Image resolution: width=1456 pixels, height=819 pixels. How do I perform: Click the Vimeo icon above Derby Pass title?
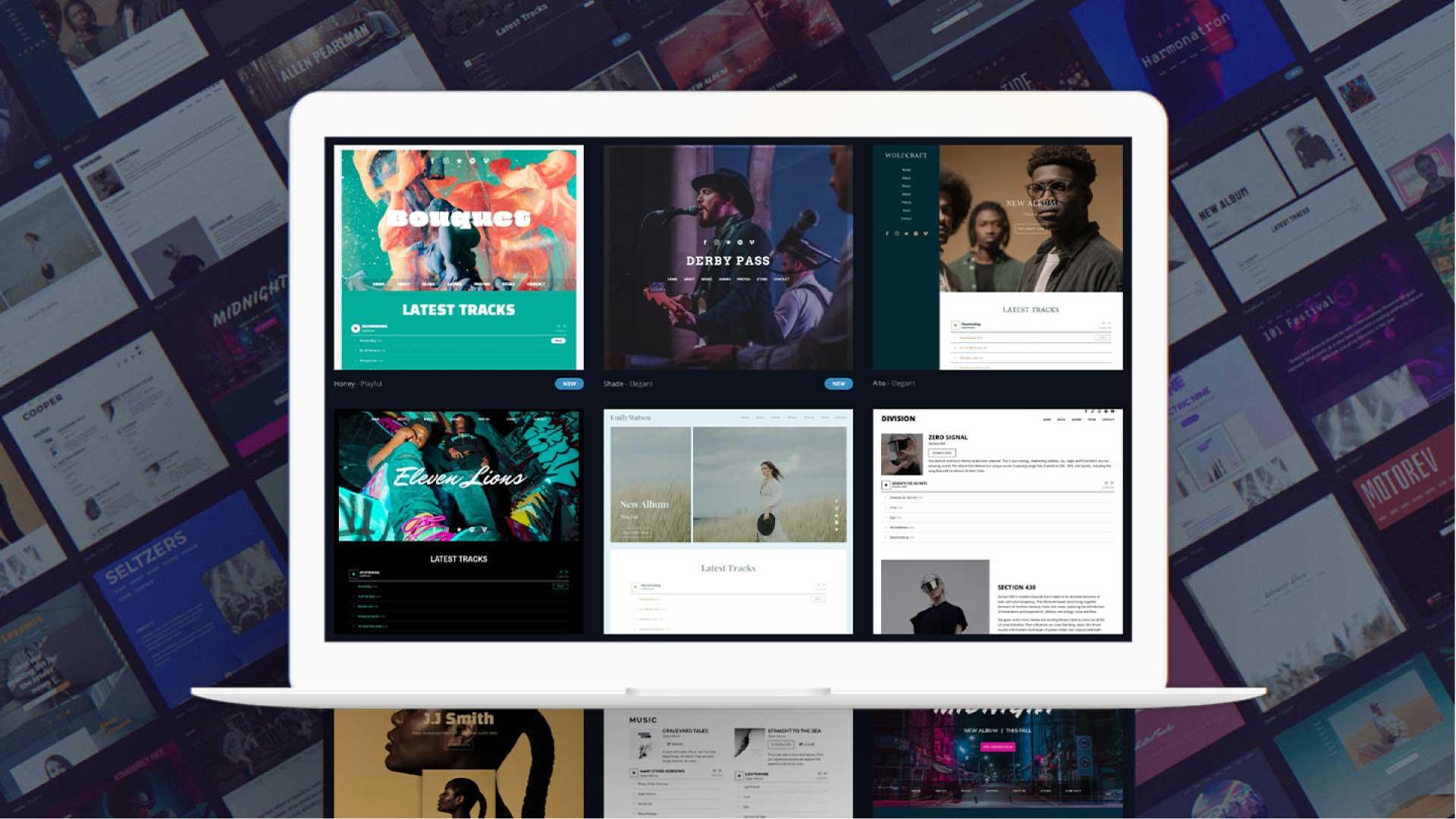coord(752,243)
